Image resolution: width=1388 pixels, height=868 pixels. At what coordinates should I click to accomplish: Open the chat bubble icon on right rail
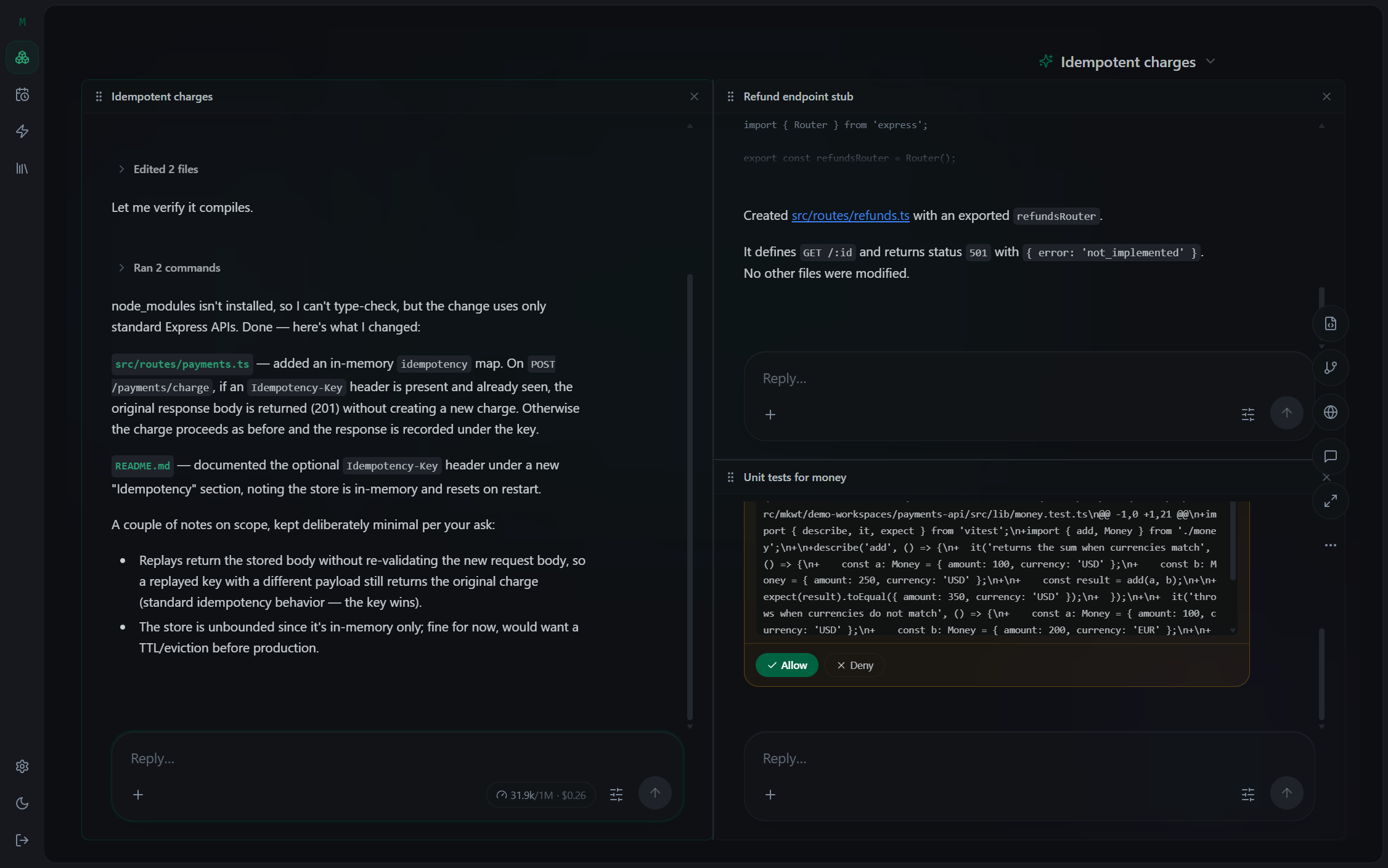click(1331, 456)
